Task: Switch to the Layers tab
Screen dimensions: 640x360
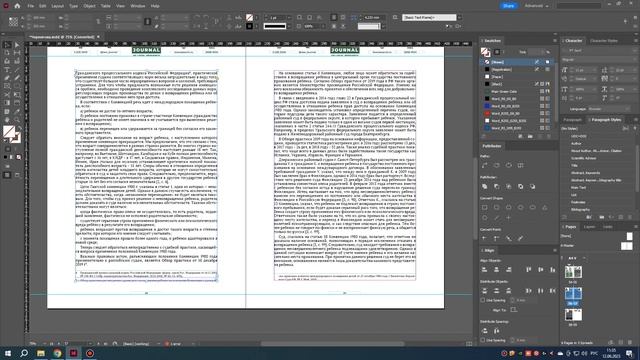Action: tap(589, 227)
